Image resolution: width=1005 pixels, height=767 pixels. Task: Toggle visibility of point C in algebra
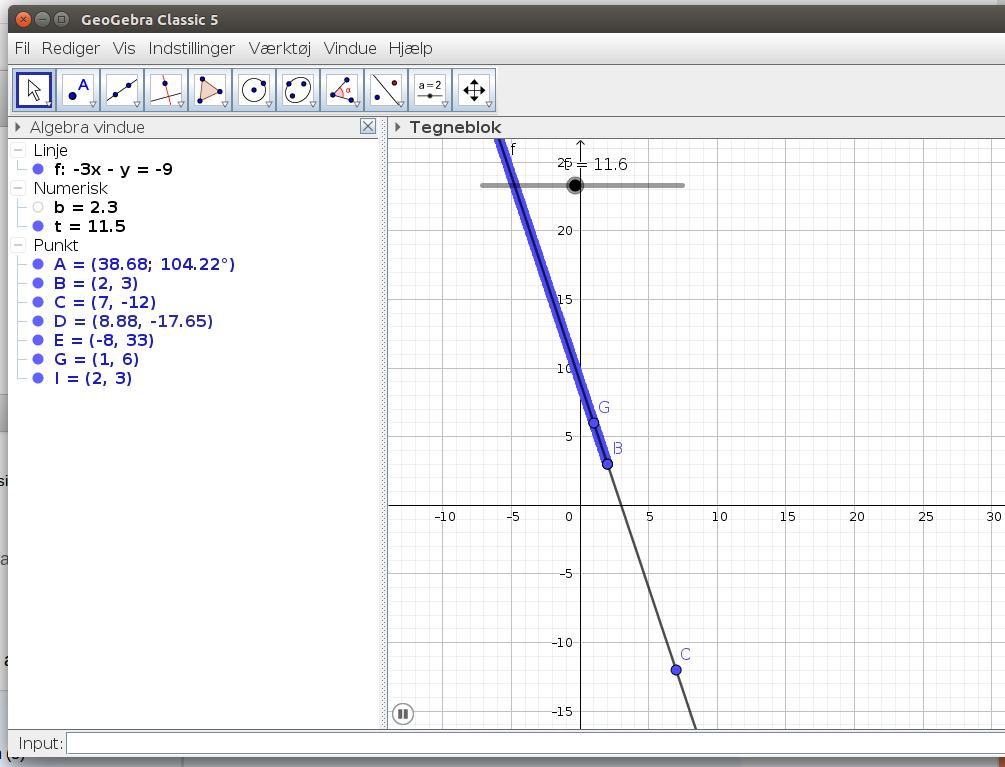(38, 302)
